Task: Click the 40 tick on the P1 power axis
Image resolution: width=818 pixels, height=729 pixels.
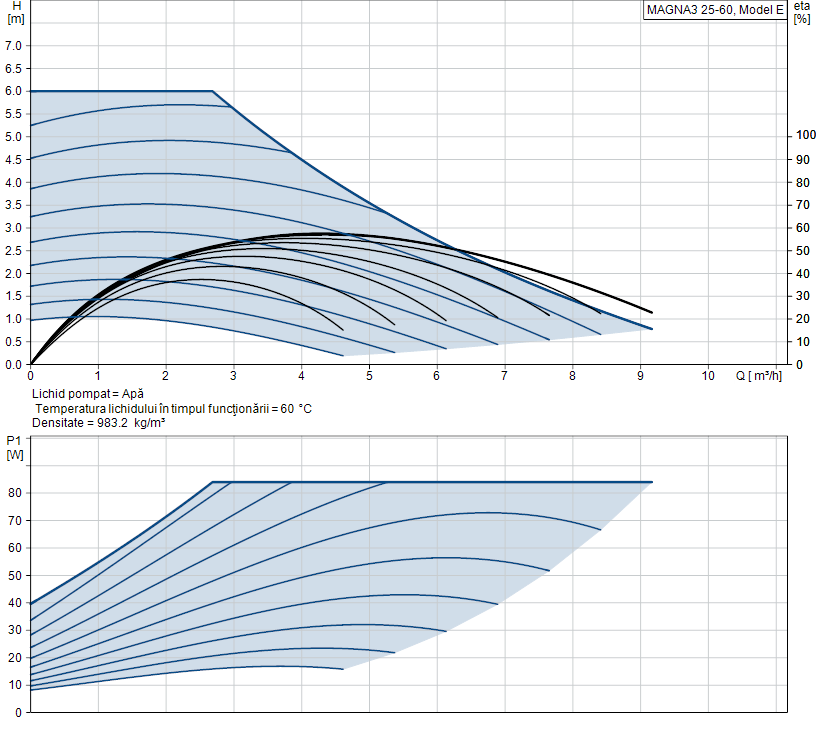Action: [15, 603]
